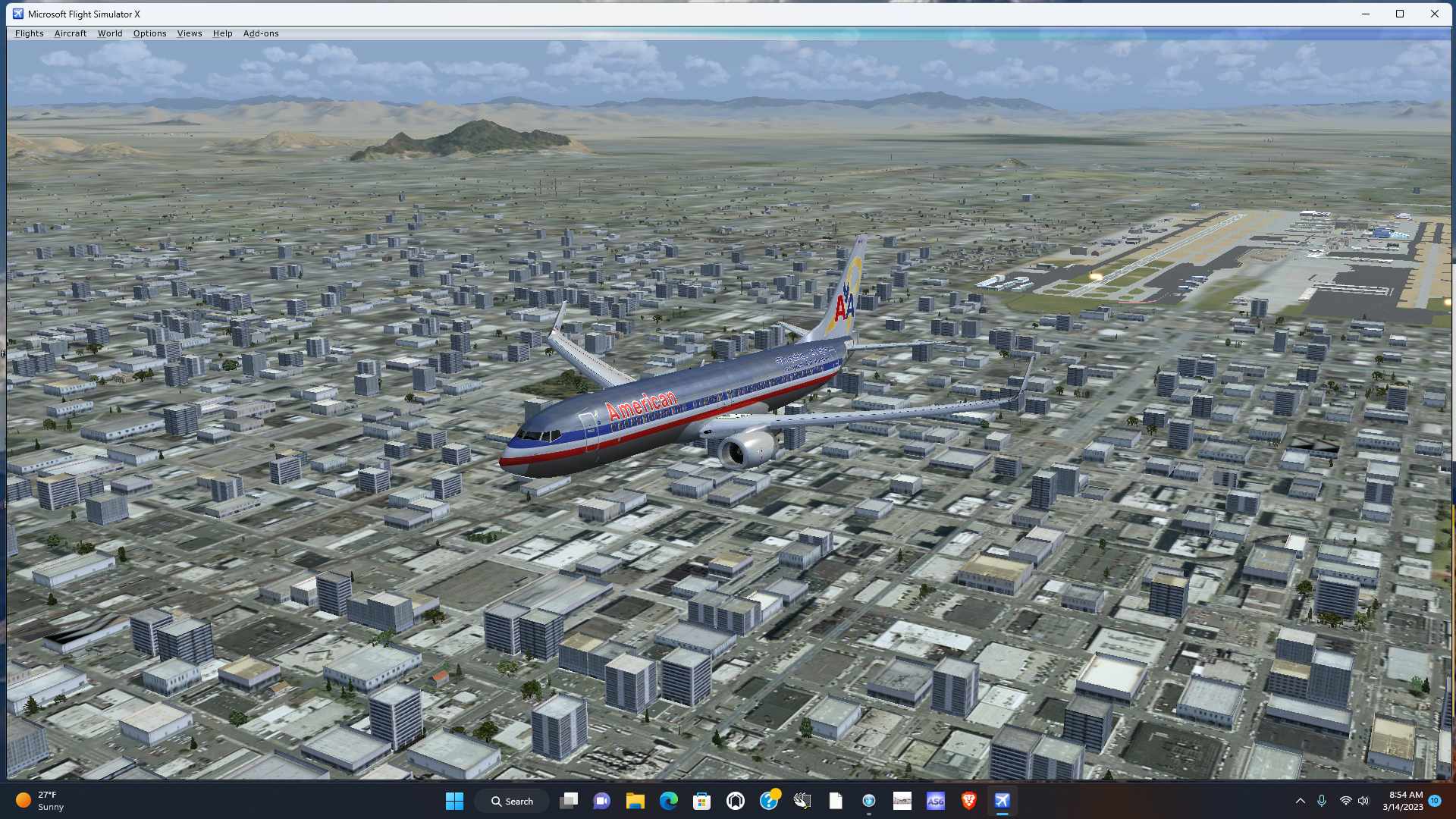
Task: Launch Microsoft Edge from the taskbar
Action: 669,801
